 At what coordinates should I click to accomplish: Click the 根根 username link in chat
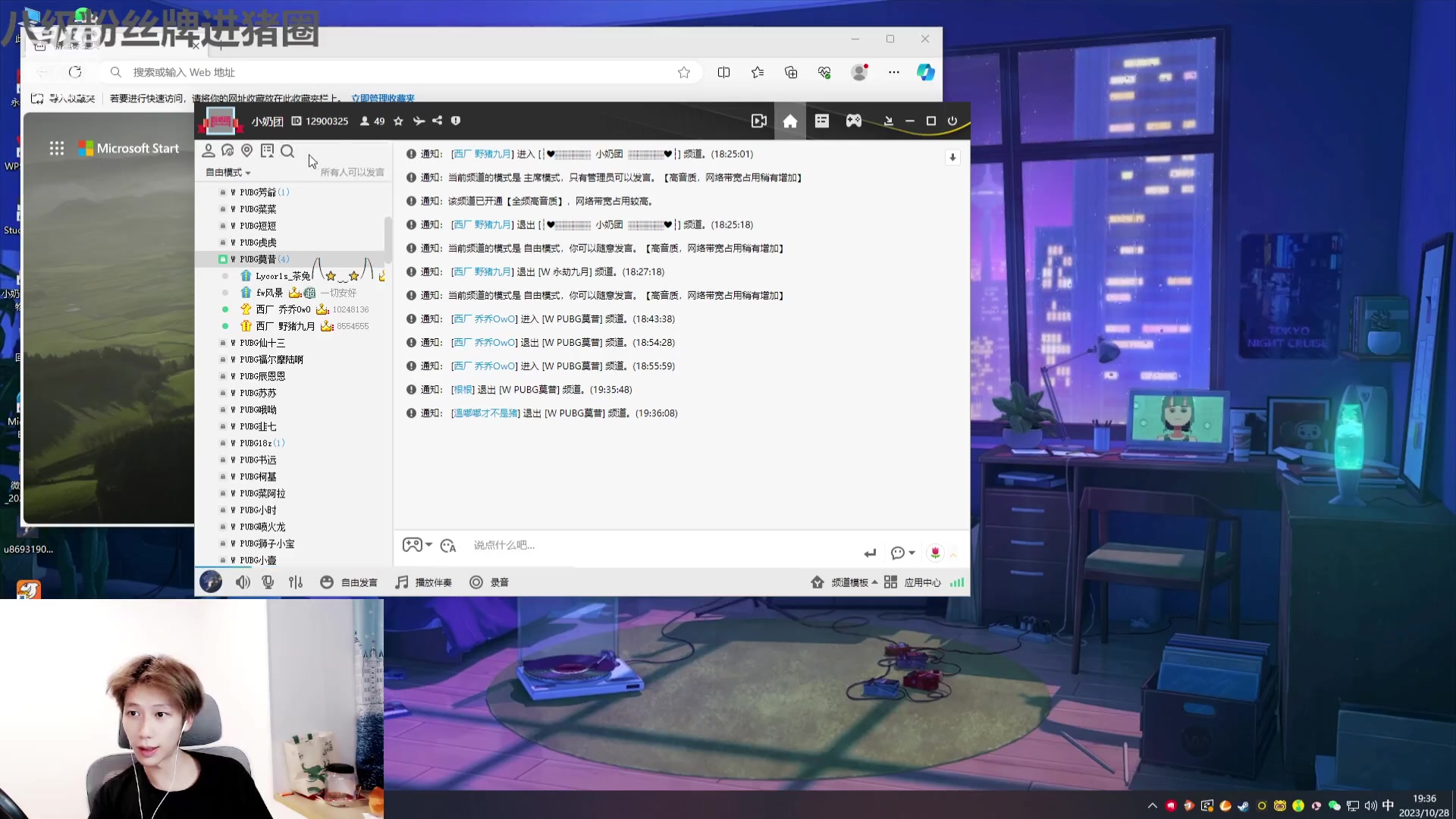coord(463,390)
